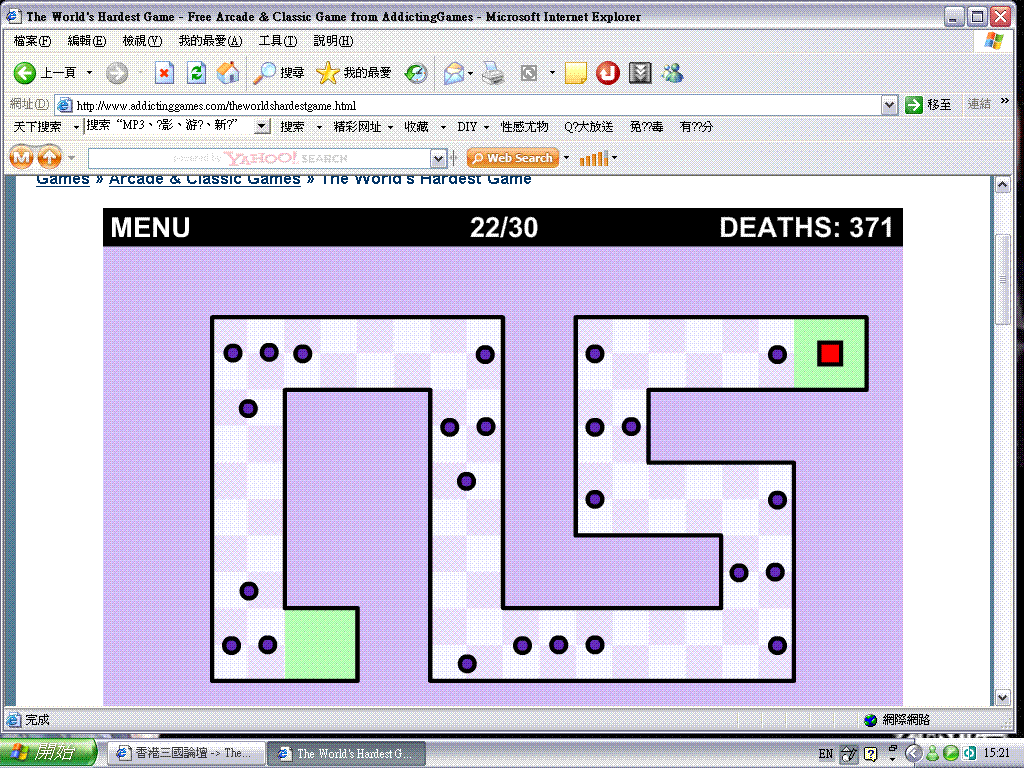Image resolution: width=1024 pixels, height=768 pixels.
Task: Click the Q?大放送 toolbar link
Action: [588, 127]
